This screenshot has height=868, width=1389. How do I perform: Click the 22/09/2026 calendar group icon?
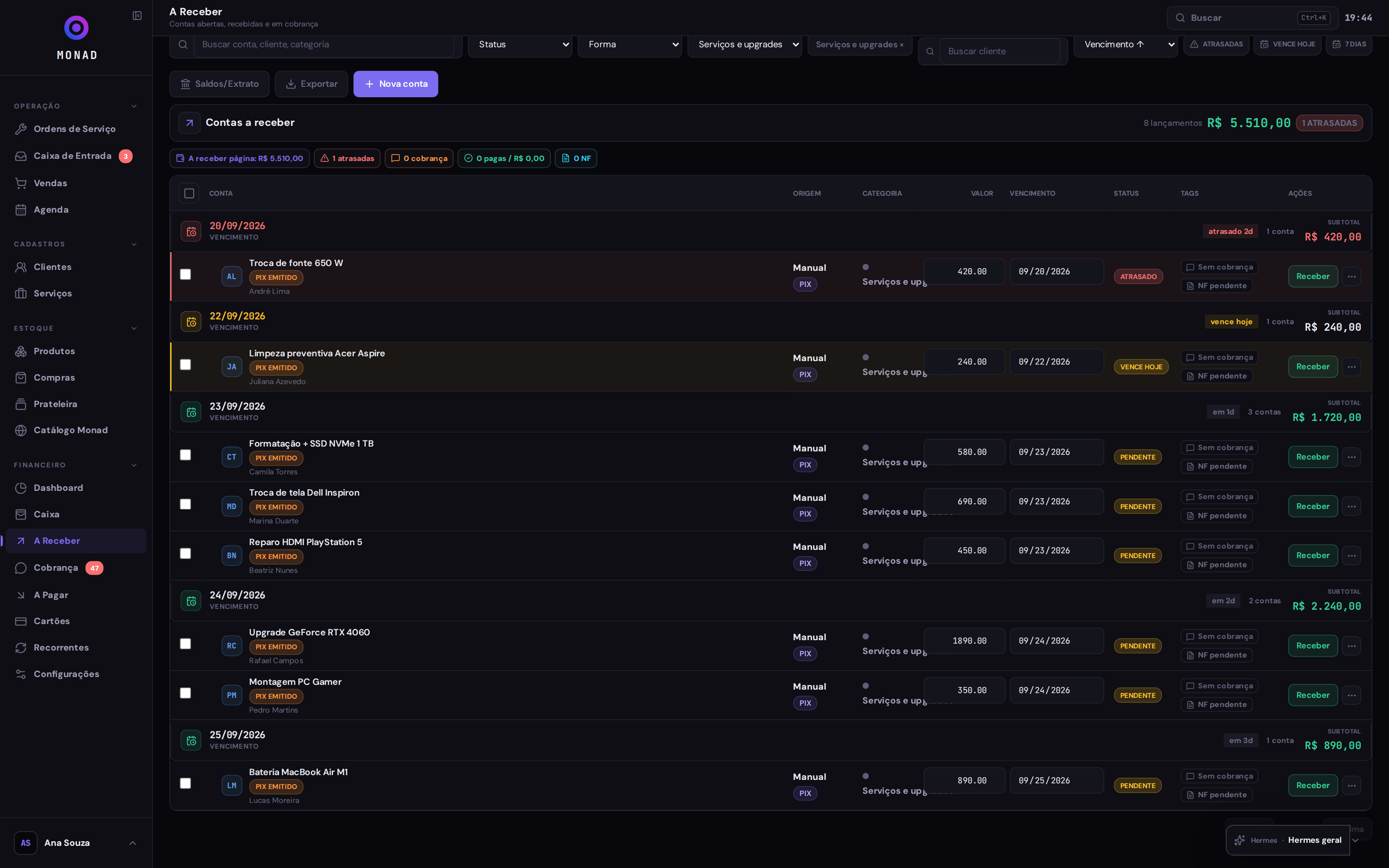point(191,322)
